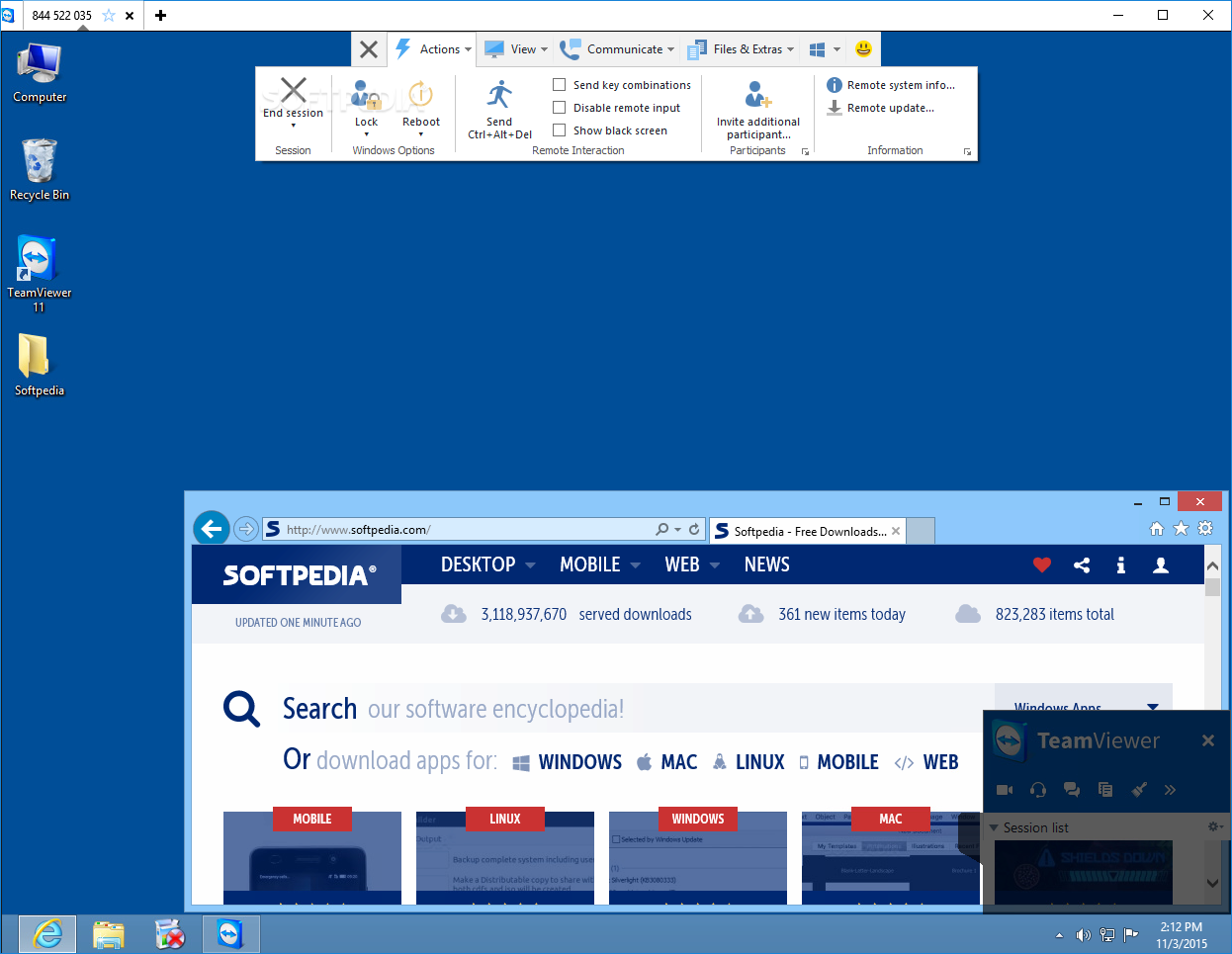The width and height of the screenshot is (1232, 954).
Task: Click the whiteboard brush icon in TeamViewer panel
Action: pyautogui.click(x=1139, y=789)
